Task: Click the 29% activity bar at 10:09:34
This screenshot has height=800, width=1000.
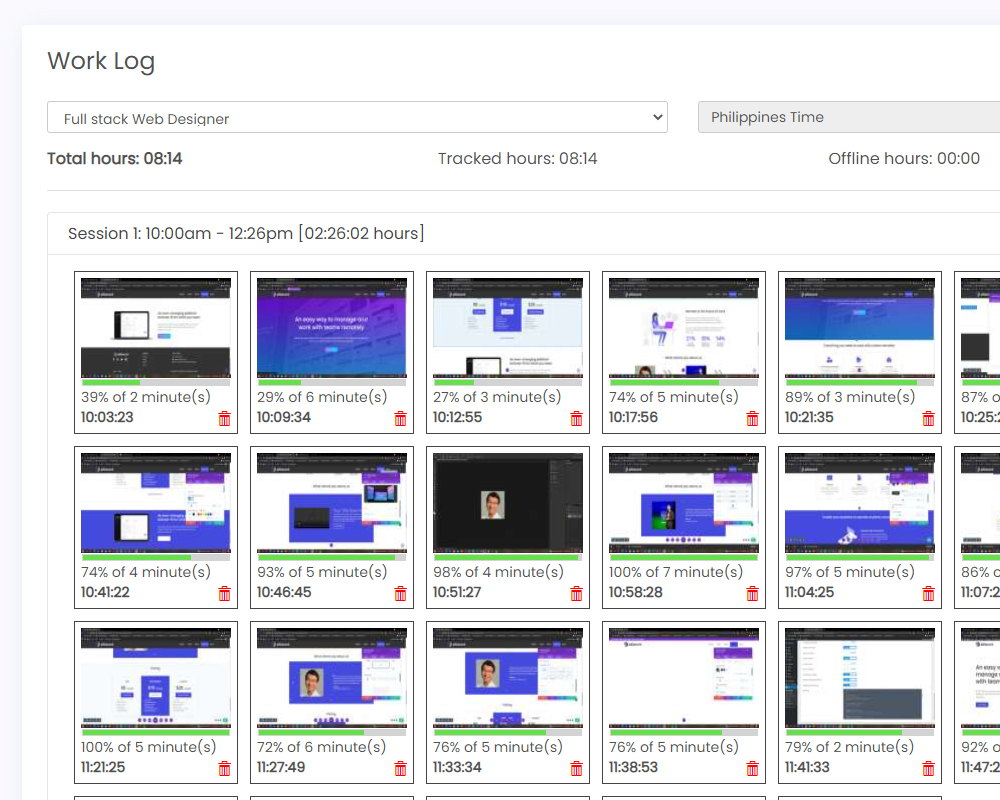Action: 332,382
